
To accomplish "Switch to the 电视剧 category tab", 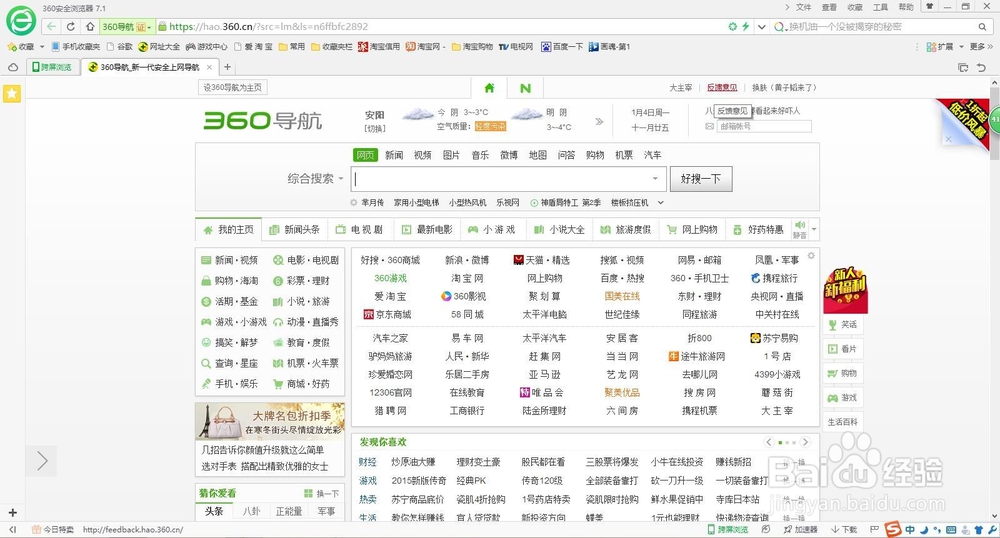I will click(x=360, y=229).
